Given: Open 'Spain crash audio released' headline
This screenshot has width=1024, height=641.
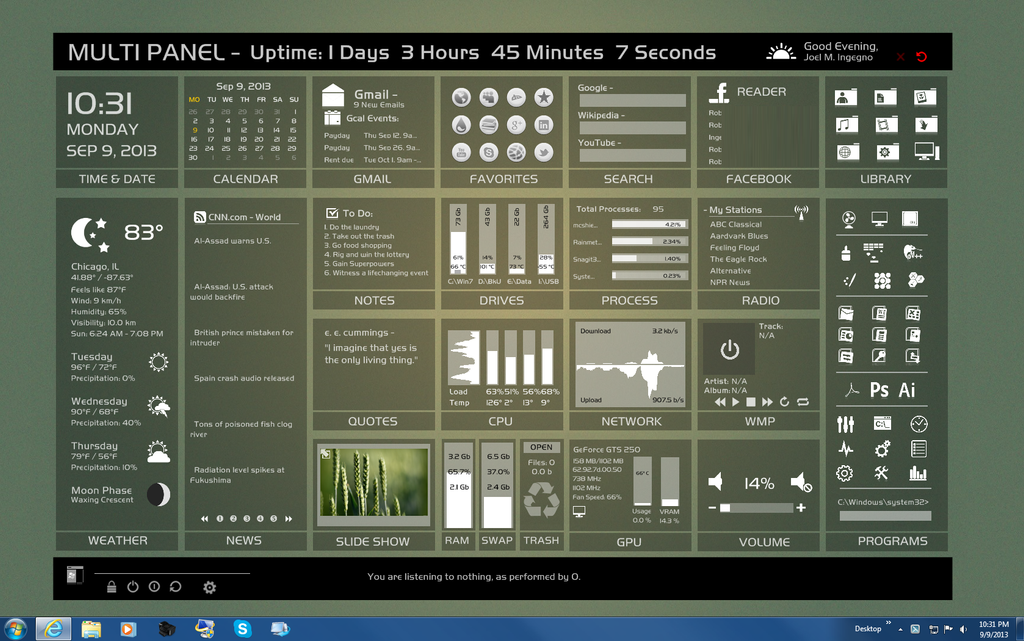Looking at the screenshot, I should 244,378.
